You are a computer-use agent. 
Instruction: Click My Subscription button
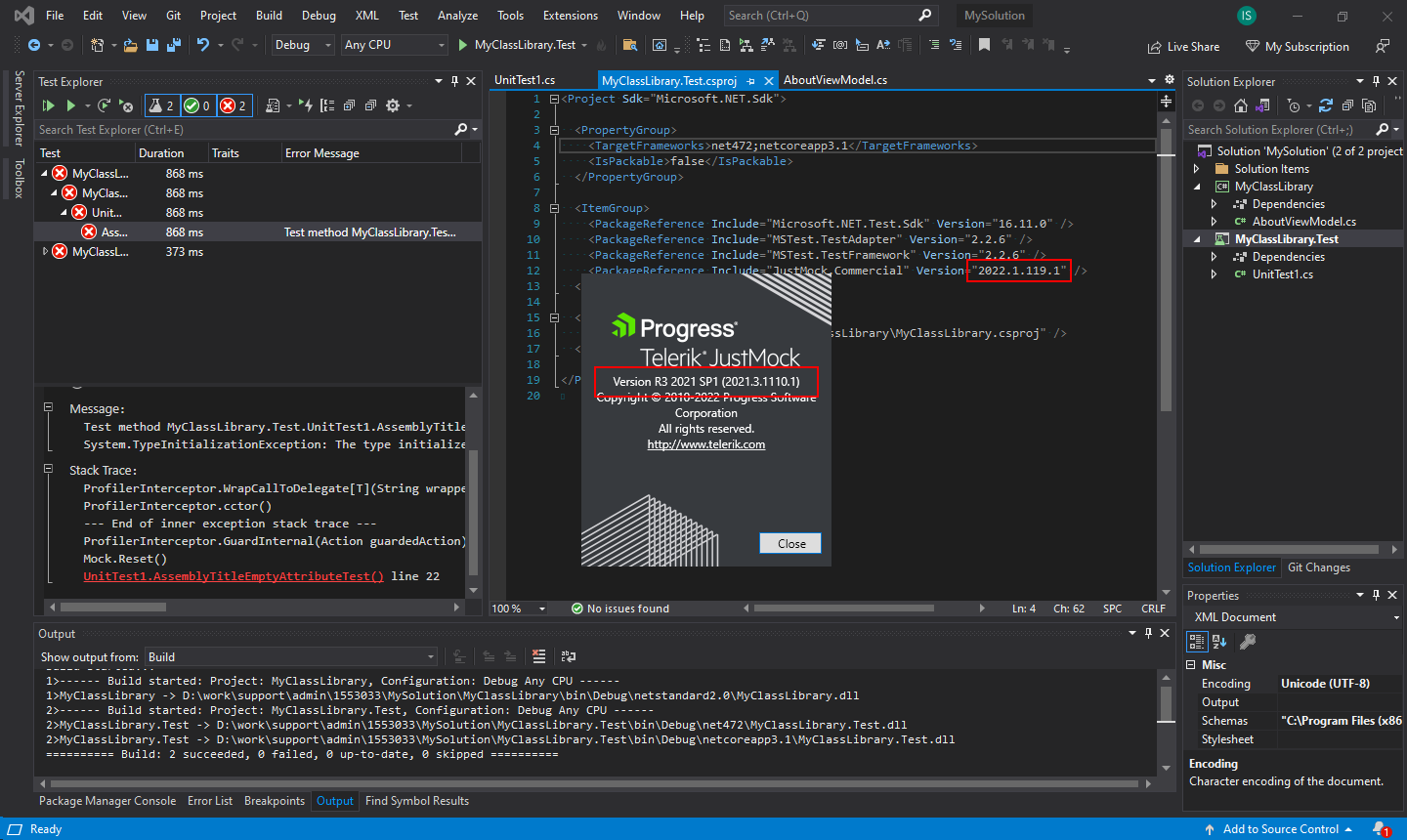(x=1298, y=46)
